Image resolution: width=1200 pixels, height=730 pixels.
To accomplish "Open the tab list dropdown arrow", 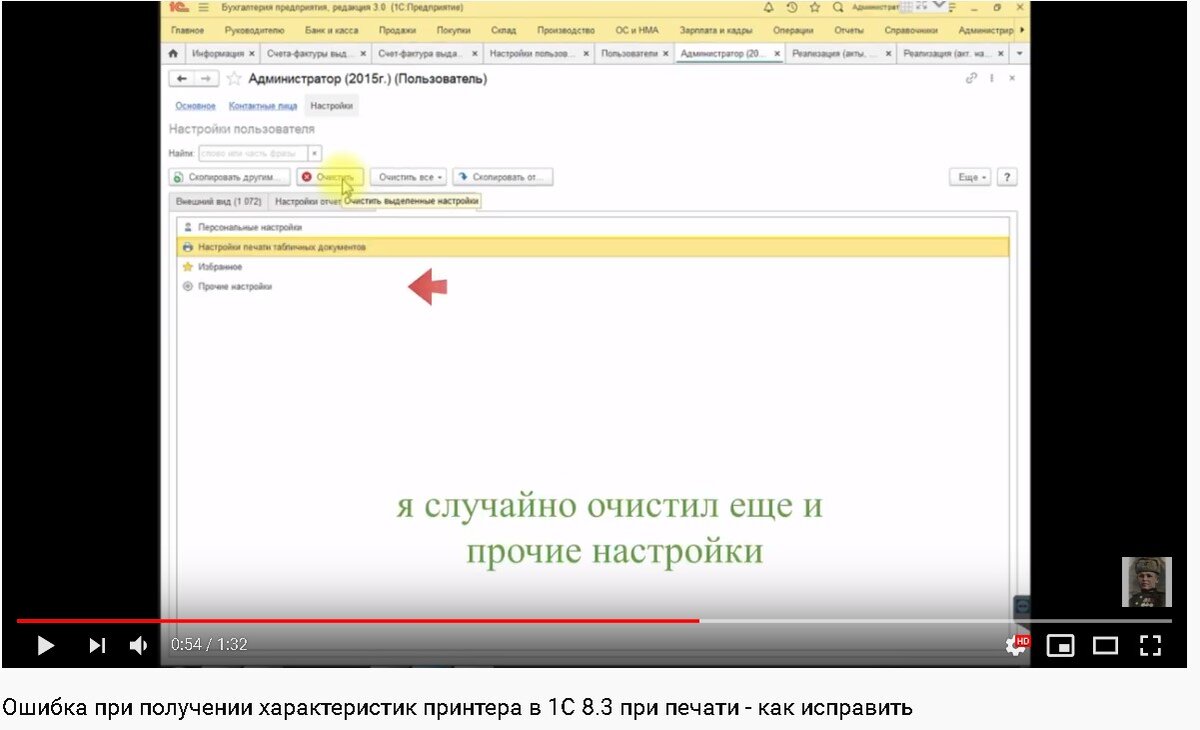I will (x=1018, y=53).
